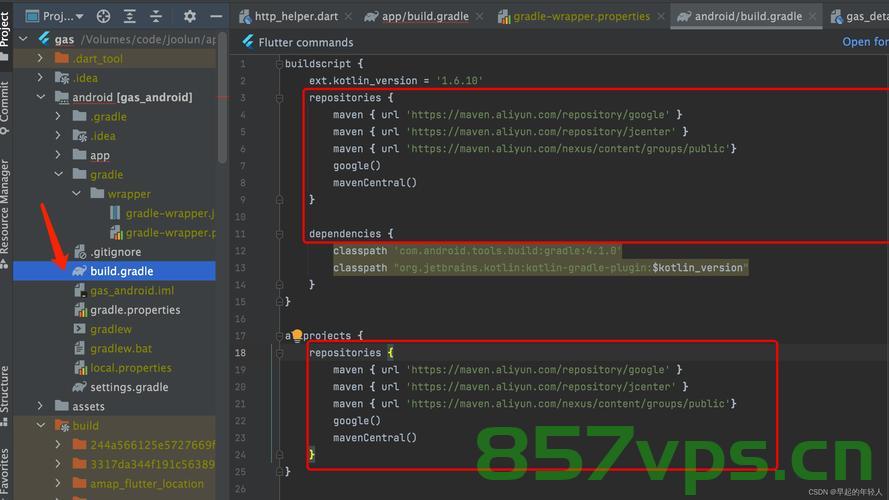Click the Collapse All icon in project toolbar
889x500 pixels.
(x=156, y=16)
